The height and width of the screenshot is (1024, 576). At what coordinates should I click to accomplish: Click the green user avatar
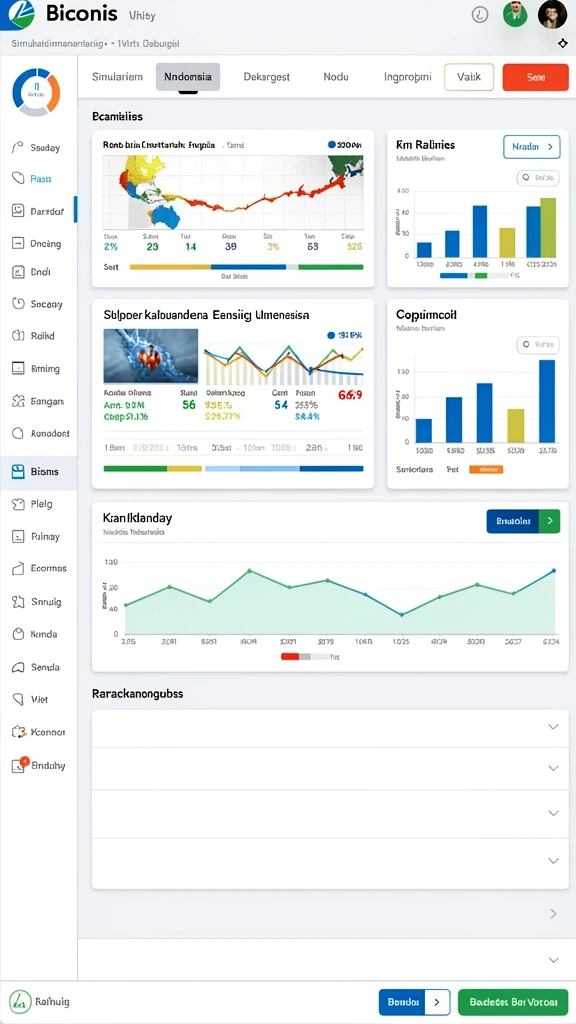tap(515, 14)
